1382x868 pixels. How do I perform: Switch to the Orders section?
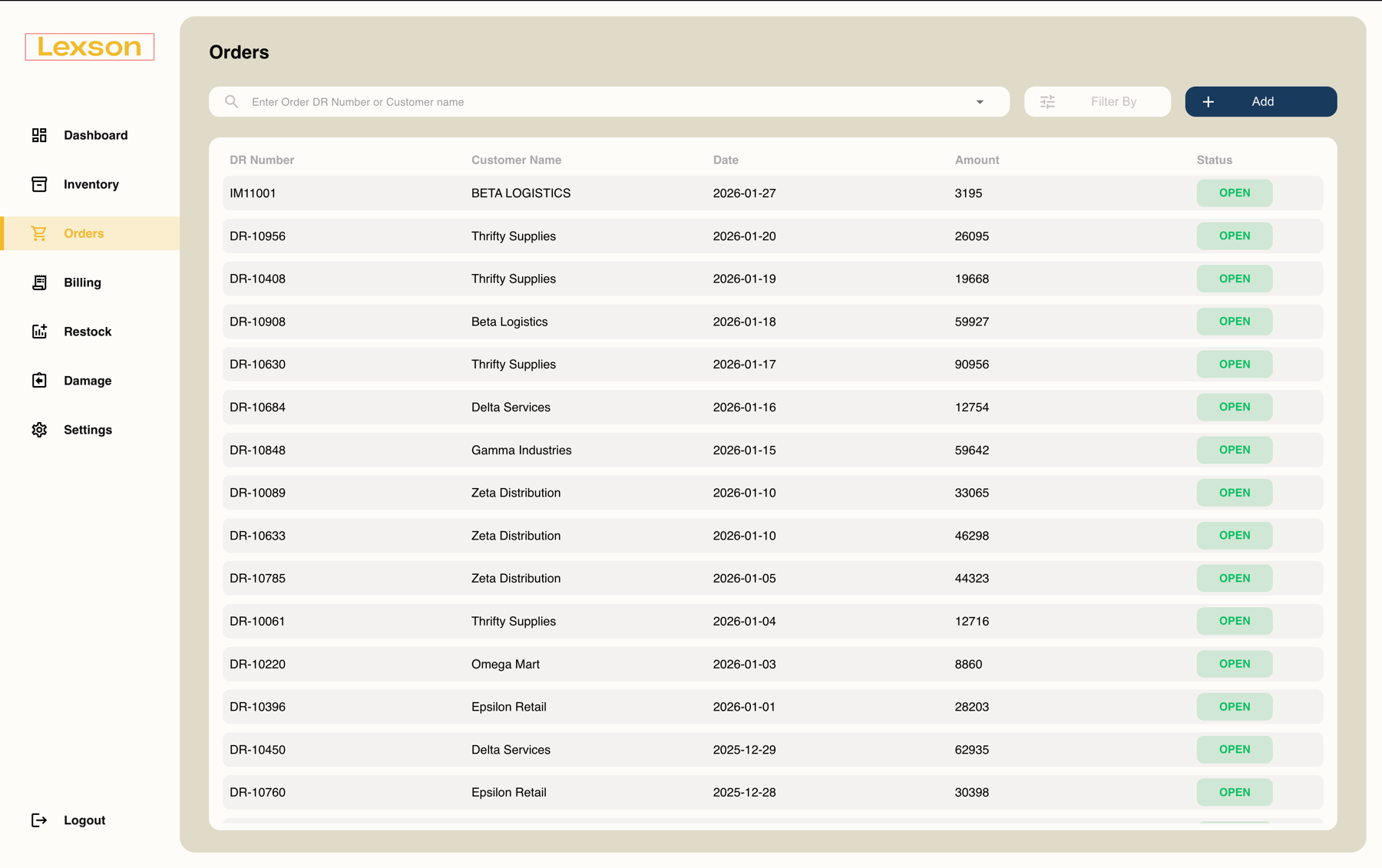tap(83, 233)
